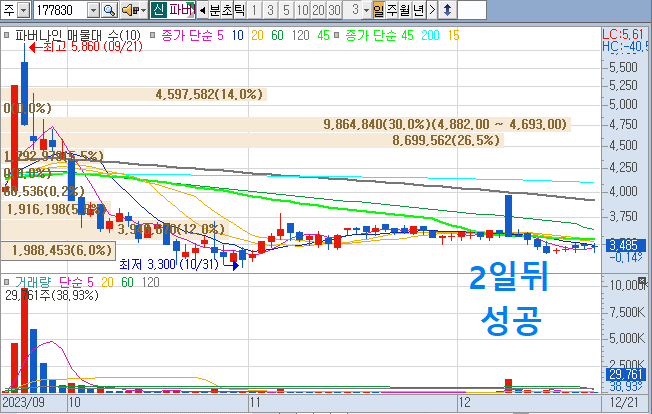This screenshot has height=414, width=652.
Task: Click the 2023/09 date axis label
Action: [x=24, y=402]
